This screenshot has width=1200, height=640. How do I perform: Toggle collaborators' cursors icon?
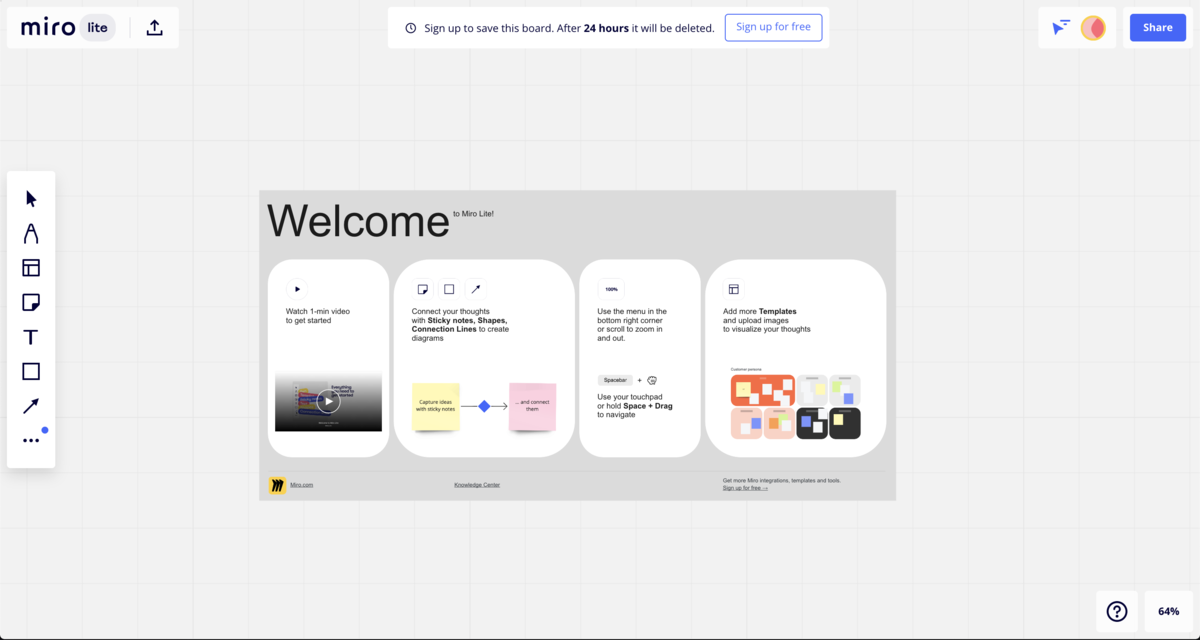coord(1061,28)
